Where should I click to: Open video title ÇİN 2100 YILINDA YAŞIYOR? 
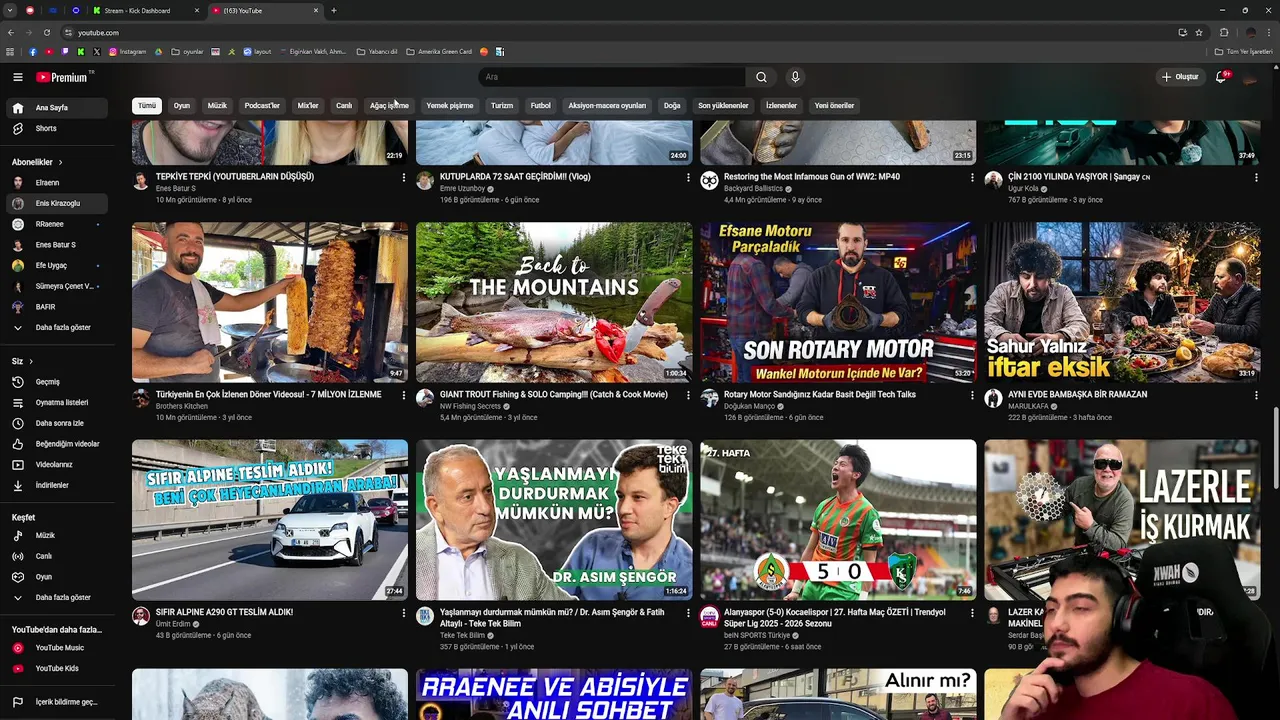[x=1078, y=177]
